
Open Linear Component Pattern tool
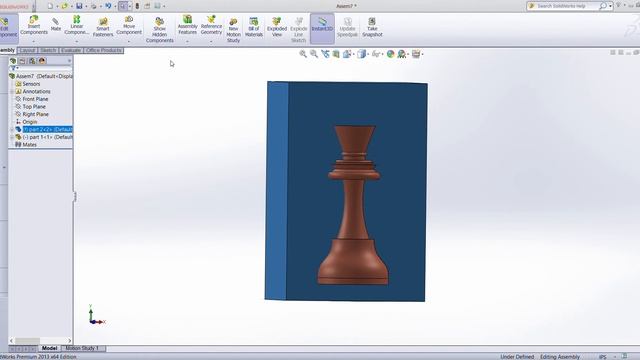(x=76, y=25)
